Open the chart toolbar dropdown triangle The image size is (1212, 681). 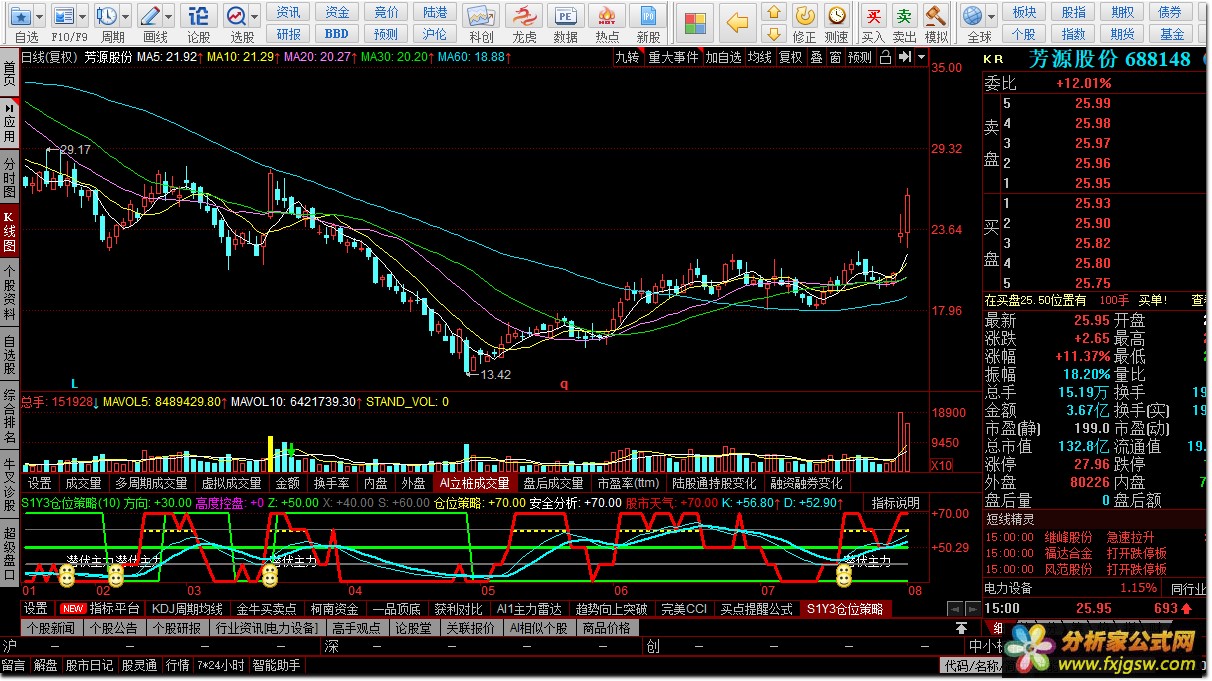coord(921,57)
